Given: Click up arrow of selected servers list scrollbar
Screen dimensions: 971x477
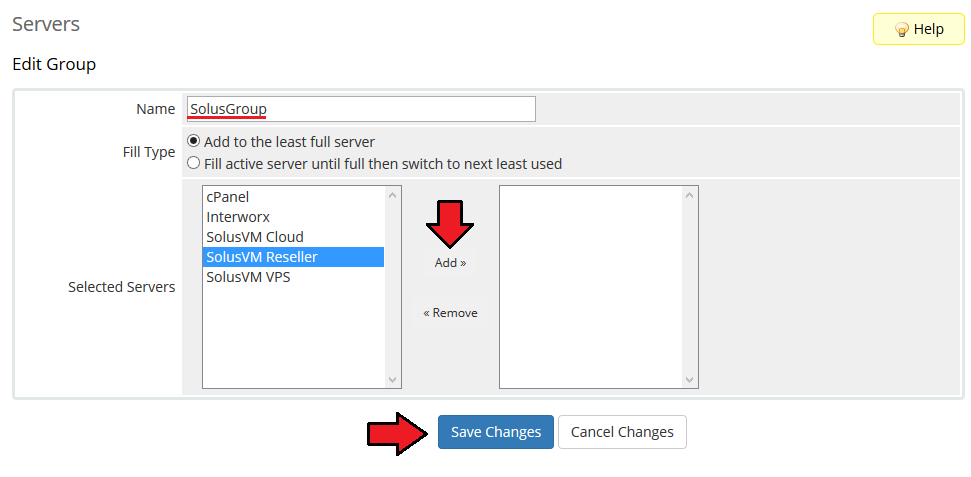Looking at the screenshot, I should coord(690,195).
